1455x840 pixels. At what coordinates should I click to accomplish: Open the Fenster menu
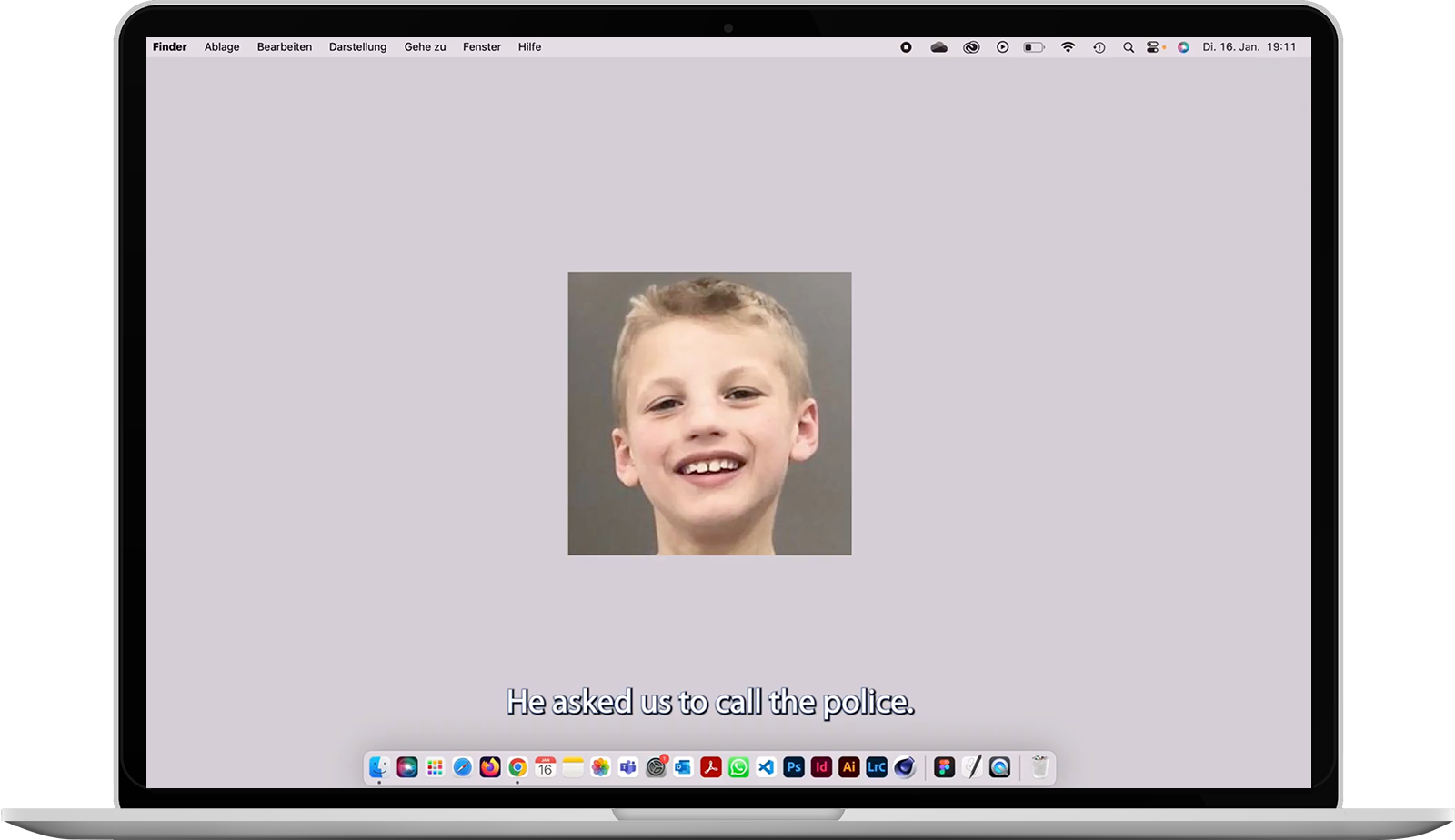click(x=482, y=47)
